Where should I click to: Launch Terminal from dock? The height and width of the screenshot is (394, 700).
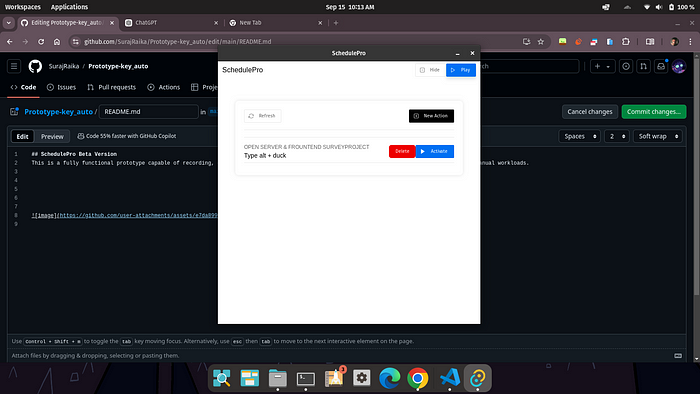pos(306,378)
